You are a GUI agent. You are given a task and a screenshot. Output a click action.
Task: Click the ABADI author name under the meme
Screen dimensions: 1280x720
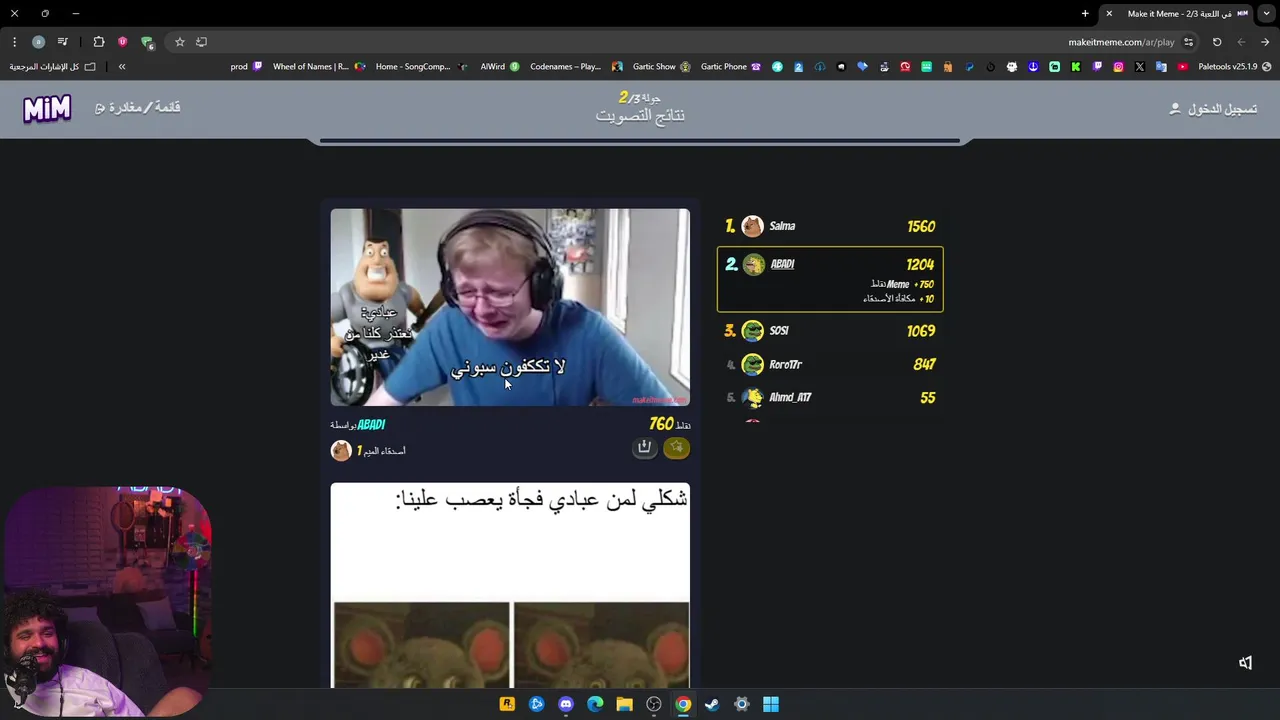(x=371, y=425)
